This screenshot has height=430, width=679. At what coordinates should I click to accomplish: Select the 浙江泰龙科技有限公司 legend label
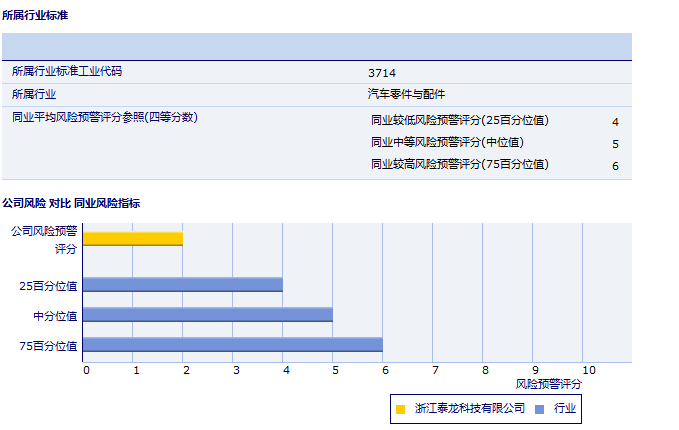click(470, 409)
